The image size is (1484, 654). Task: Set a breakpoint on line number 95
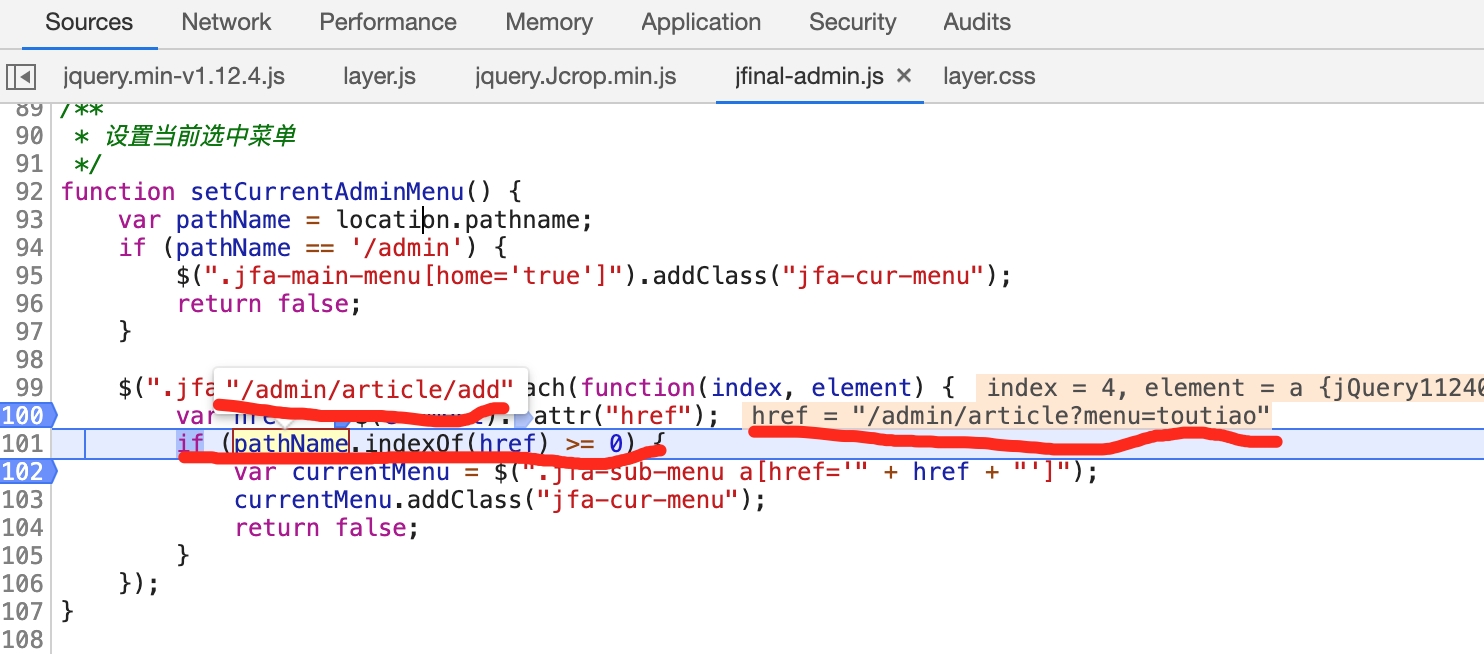(30, 275)
